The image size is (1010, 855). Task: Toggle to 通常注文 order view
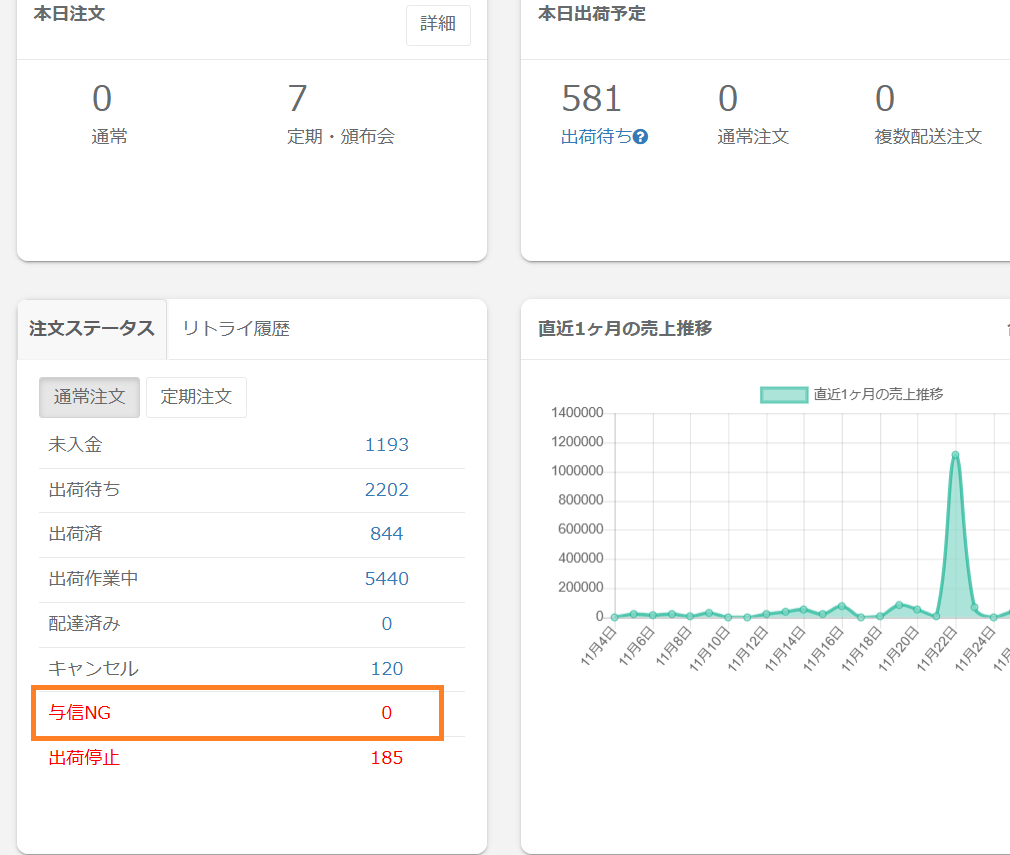pyautogui.click(x=89, y=397)
